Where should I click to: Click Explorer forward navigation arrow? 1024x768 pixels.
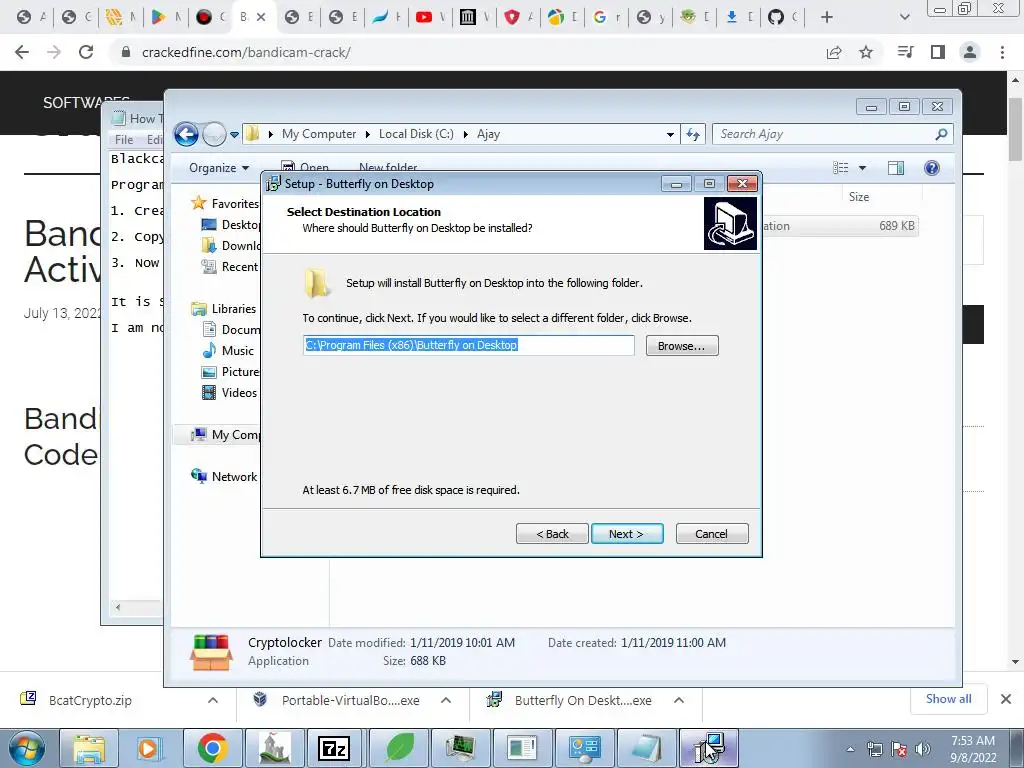click(214, 135)
